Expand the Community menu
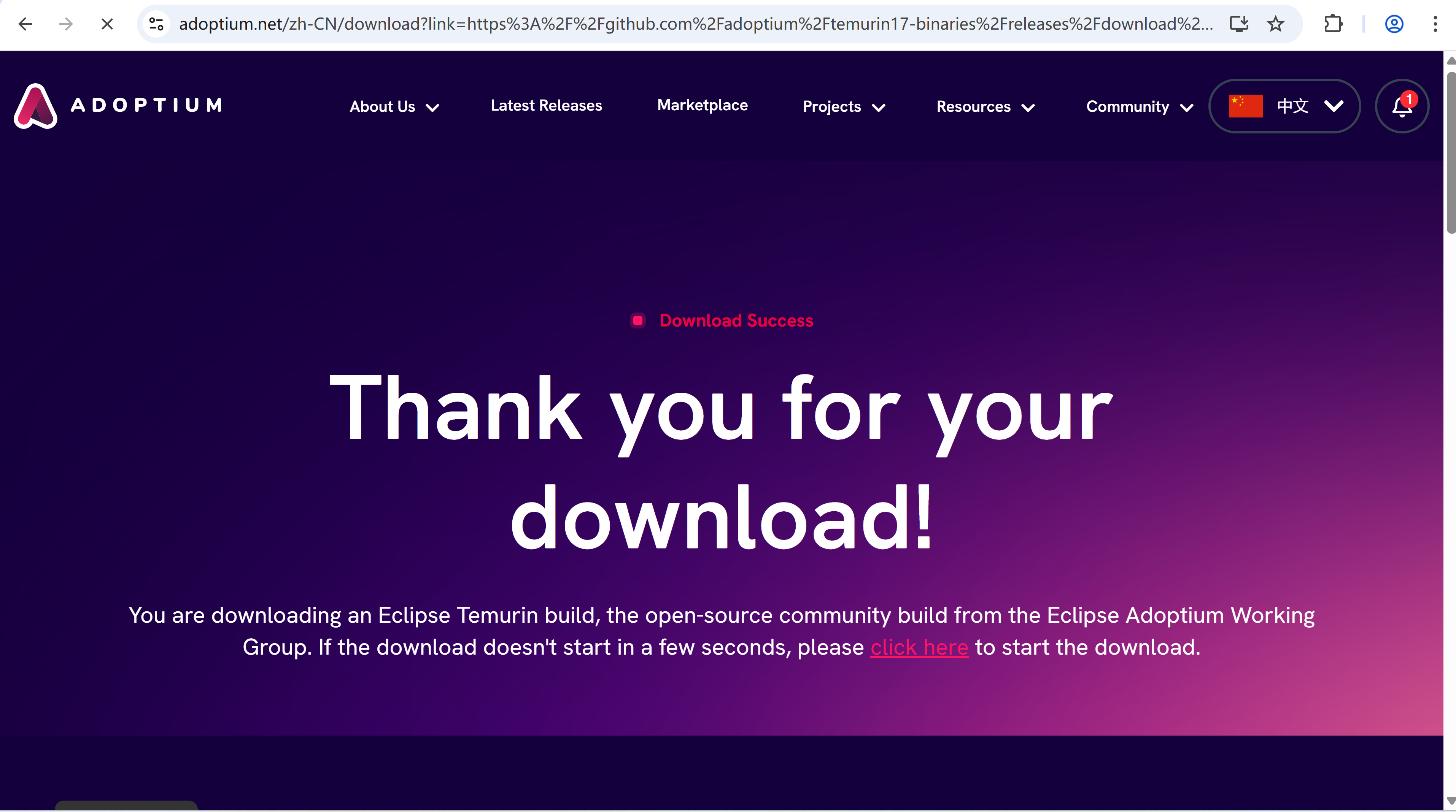 click(x=1140, y=106)
